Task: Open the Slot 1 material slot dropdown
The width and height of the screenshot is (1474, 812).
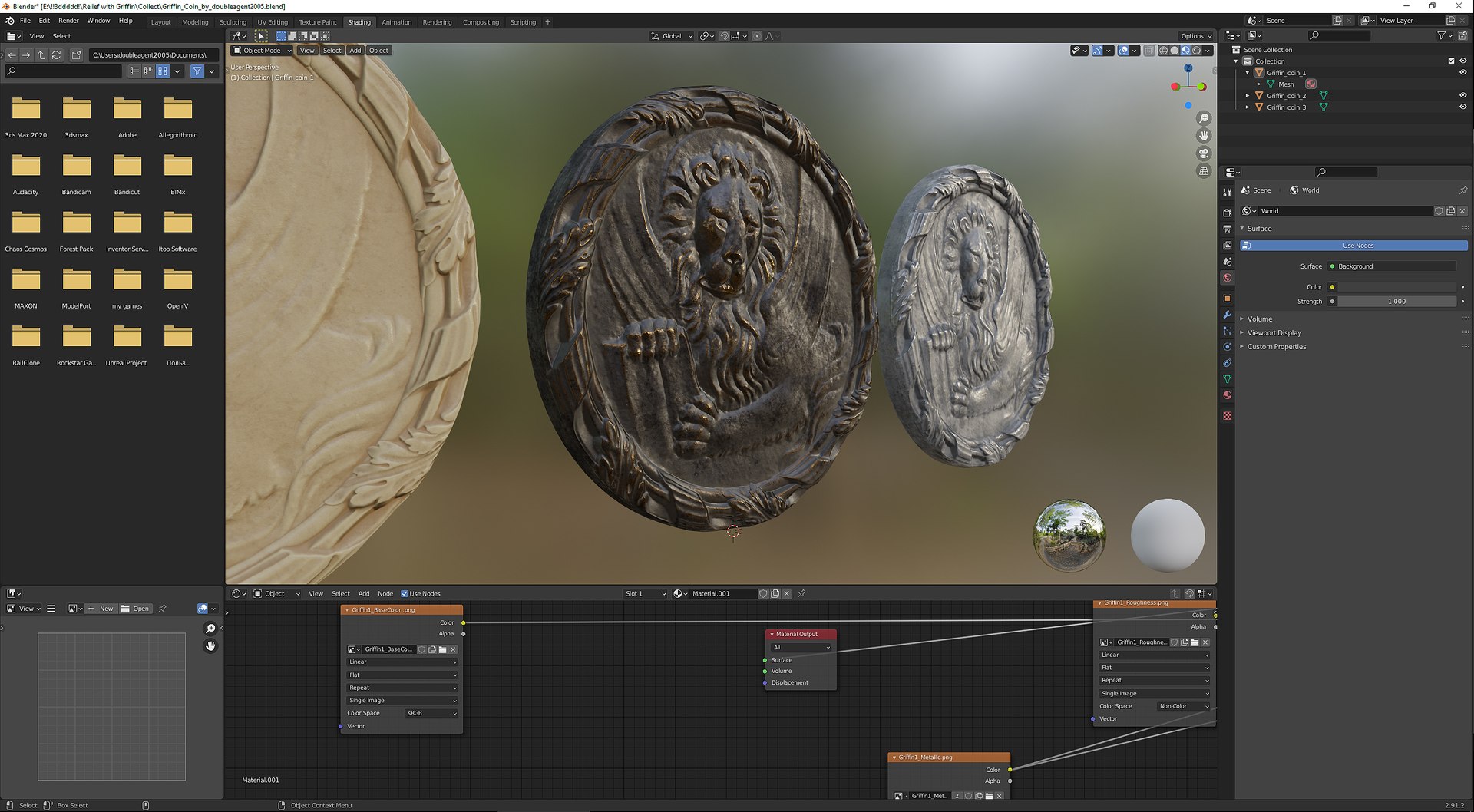Action: [645, 593]
